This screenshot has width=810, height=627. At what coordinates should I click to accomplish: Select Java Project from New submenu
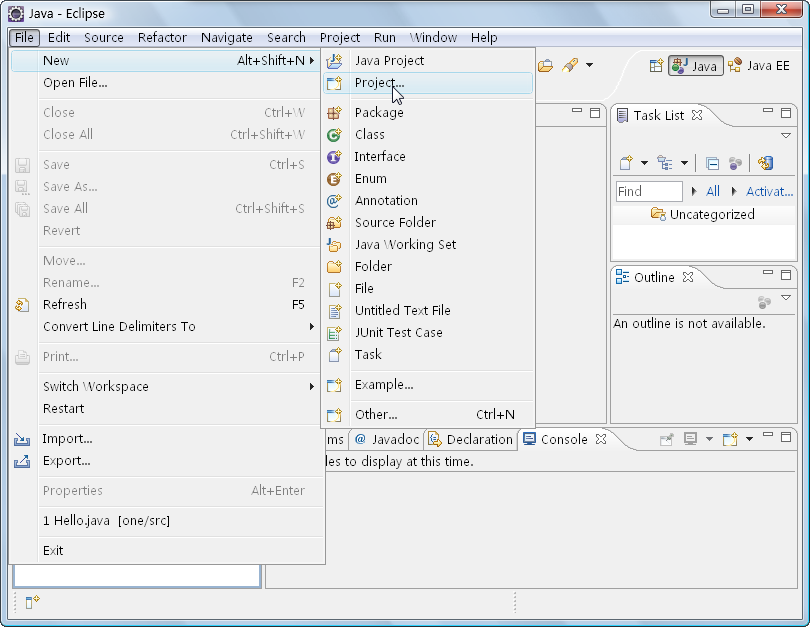389,60
